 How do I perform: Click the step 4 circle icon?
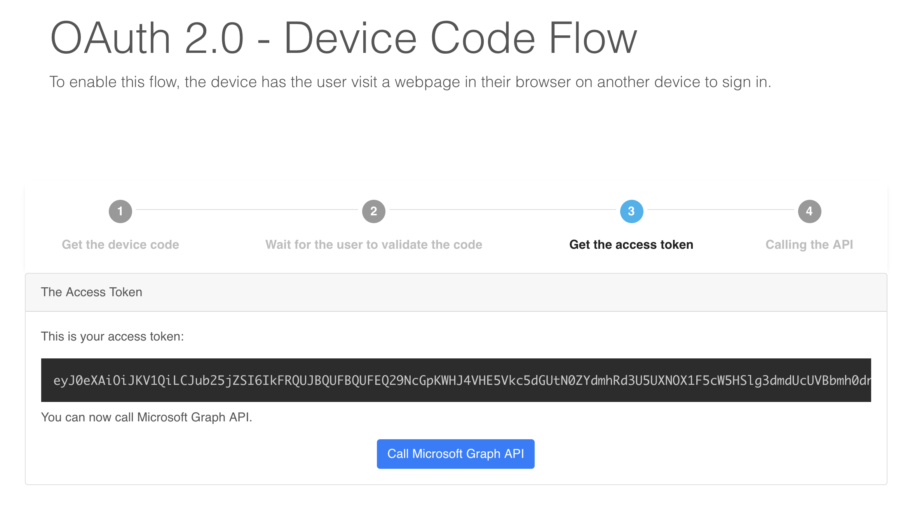[x=809, y=211]
